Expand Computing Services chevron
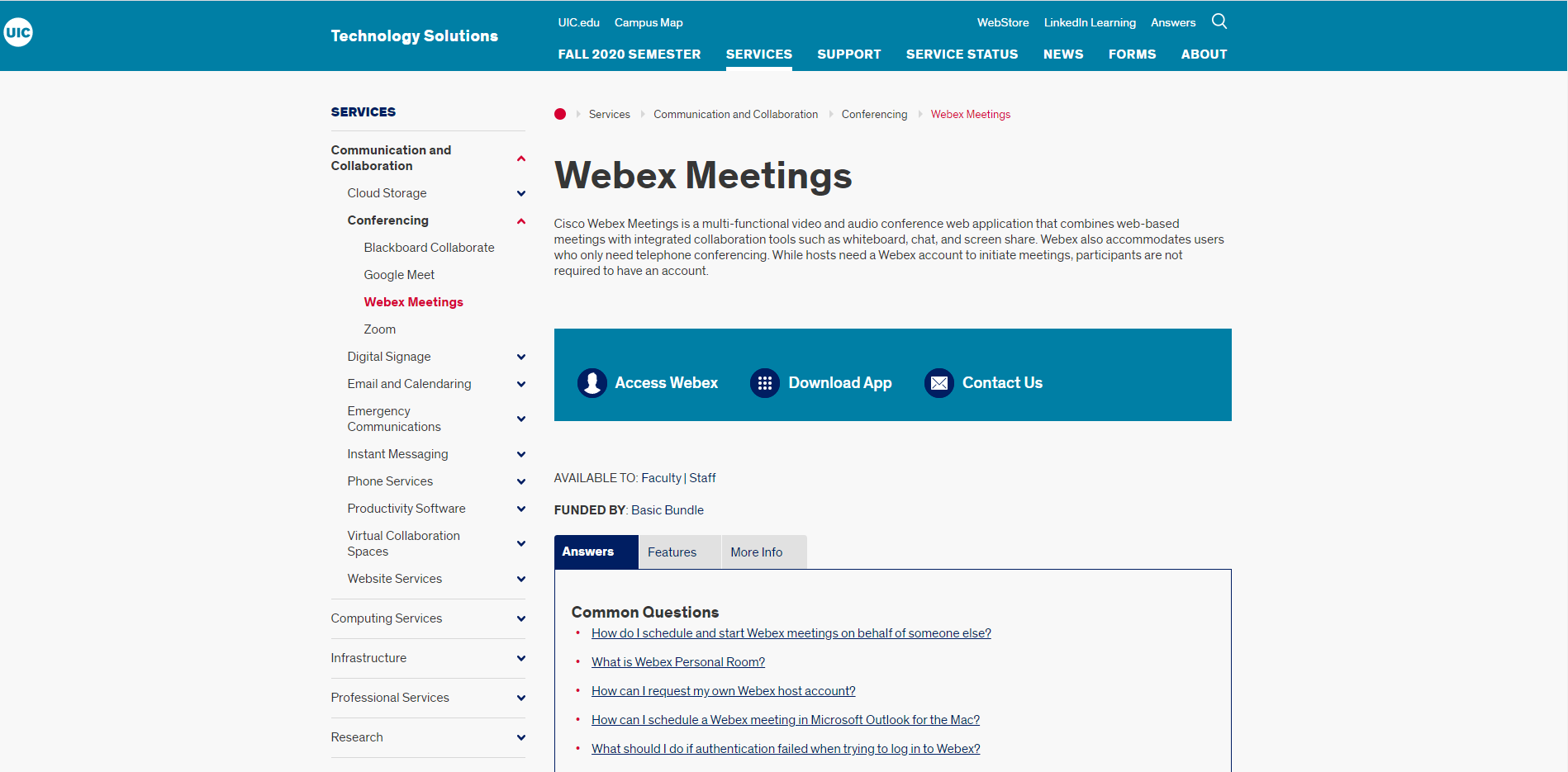Screen dimensions: 1568x772 click(x=521, y=618)
